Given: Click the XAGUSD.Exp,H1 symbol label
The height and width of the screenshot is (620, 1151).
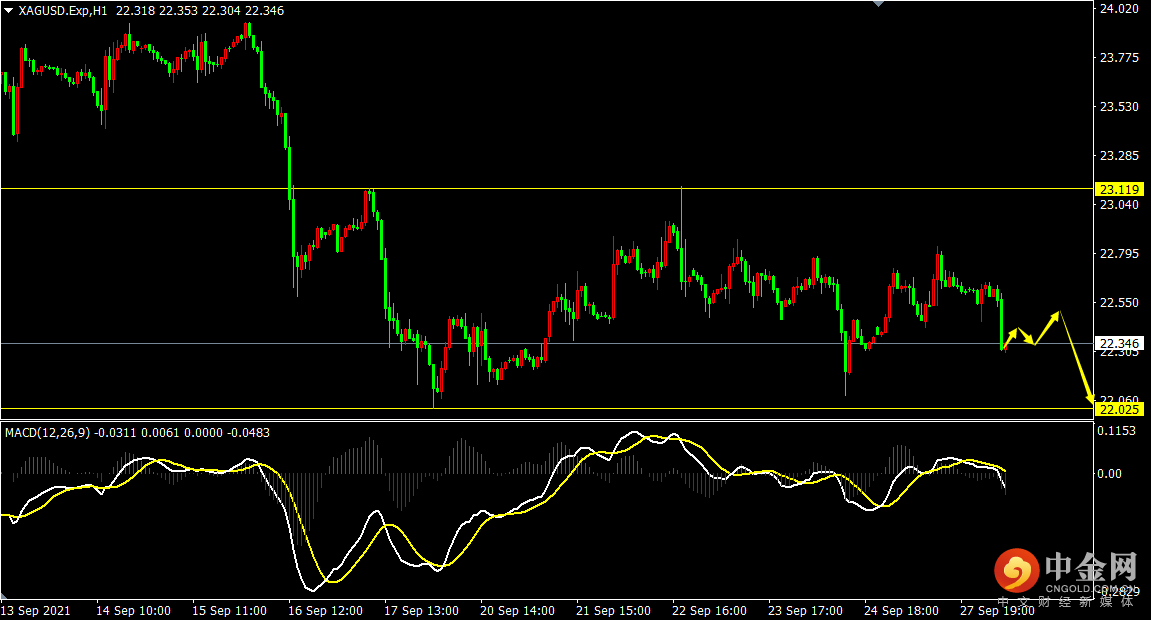Looking at the screenshot, I should click(62, 11).
